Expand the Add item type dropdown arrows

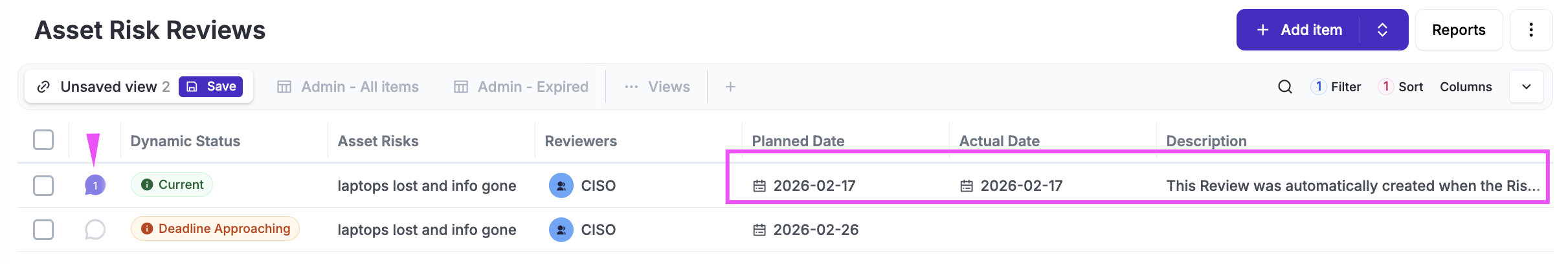pos(1382,30)
